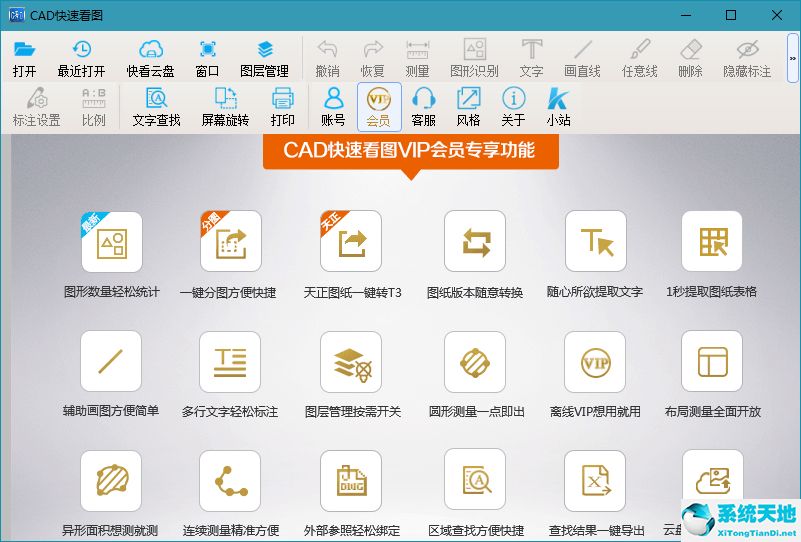Redo with the 恢复 arrow
Image resolution: width=801 pixels, height=542 pixels.
click(372, 58)
